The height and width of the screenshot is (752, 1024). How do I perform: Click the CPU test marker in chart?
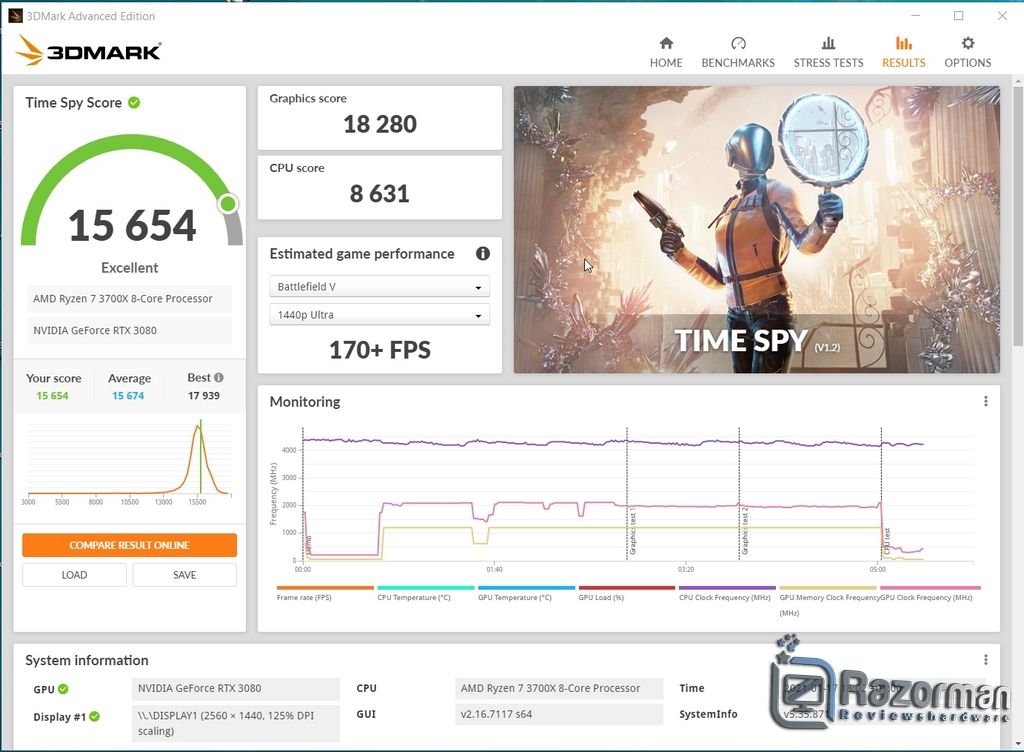[886, 541]
